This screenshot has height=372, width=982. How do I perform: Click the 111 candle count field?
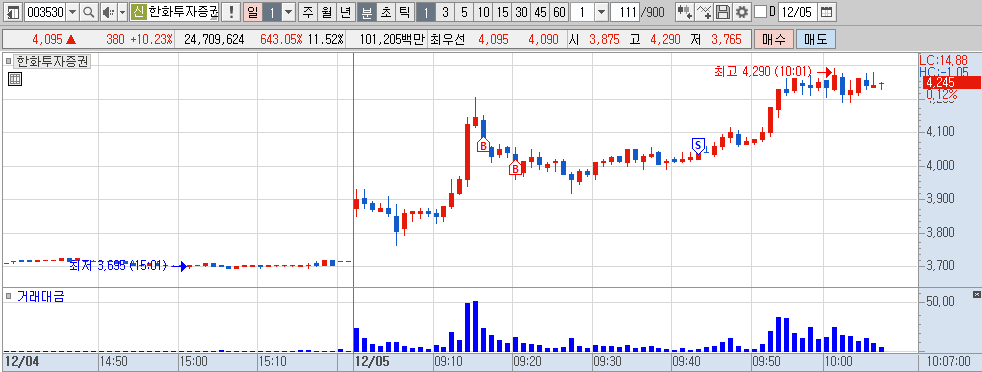tap(624, 12)
